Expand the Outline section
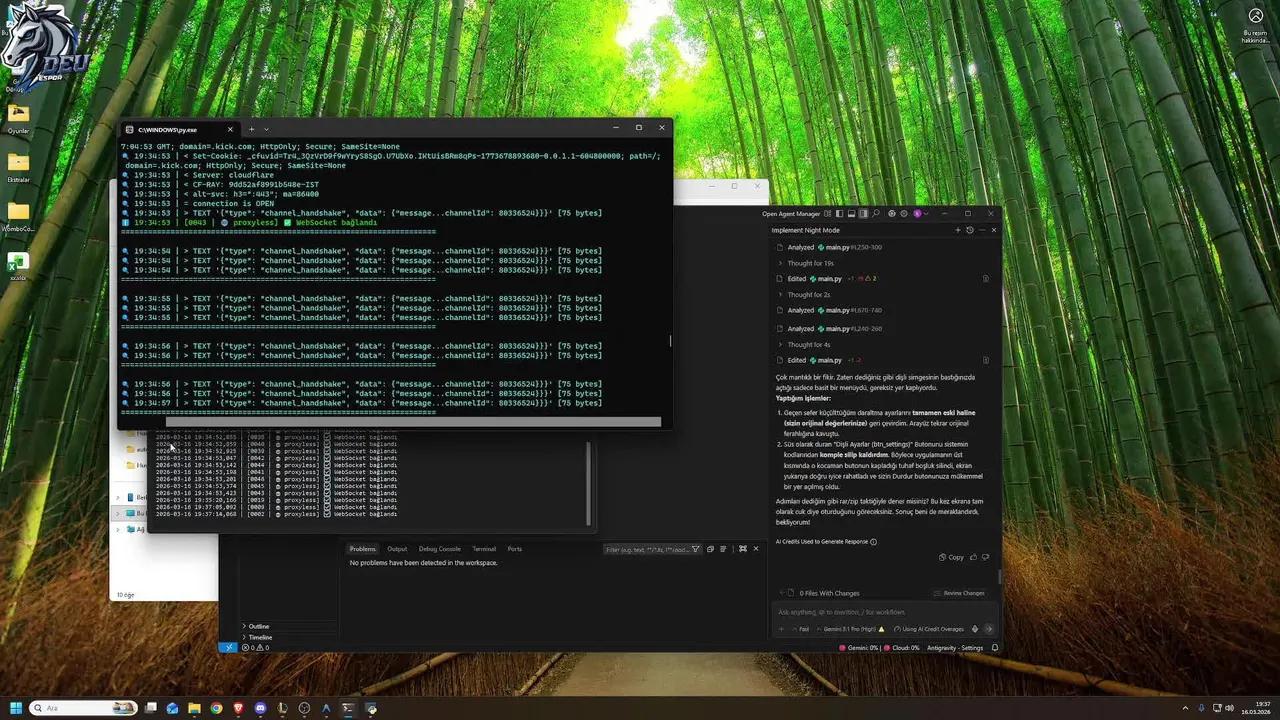 tap(259, 626)
